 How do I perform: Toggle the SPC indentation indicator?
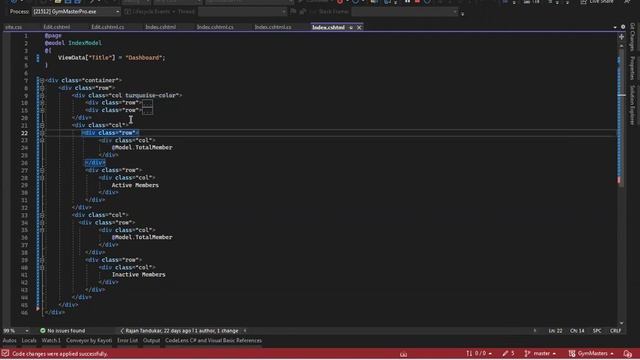tap(597, 331)
